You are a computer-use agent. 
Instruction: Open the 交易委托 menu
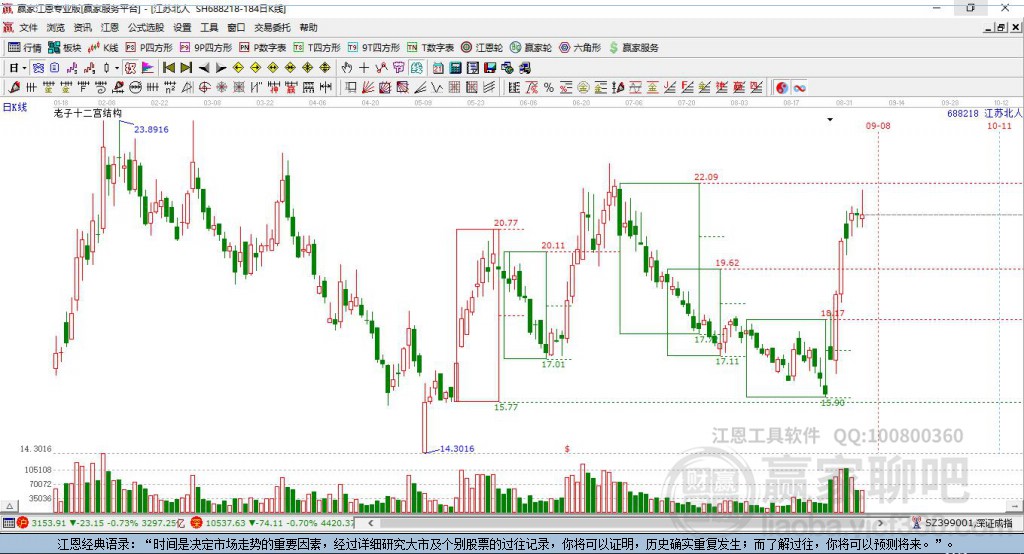click(x=272, y=27)
